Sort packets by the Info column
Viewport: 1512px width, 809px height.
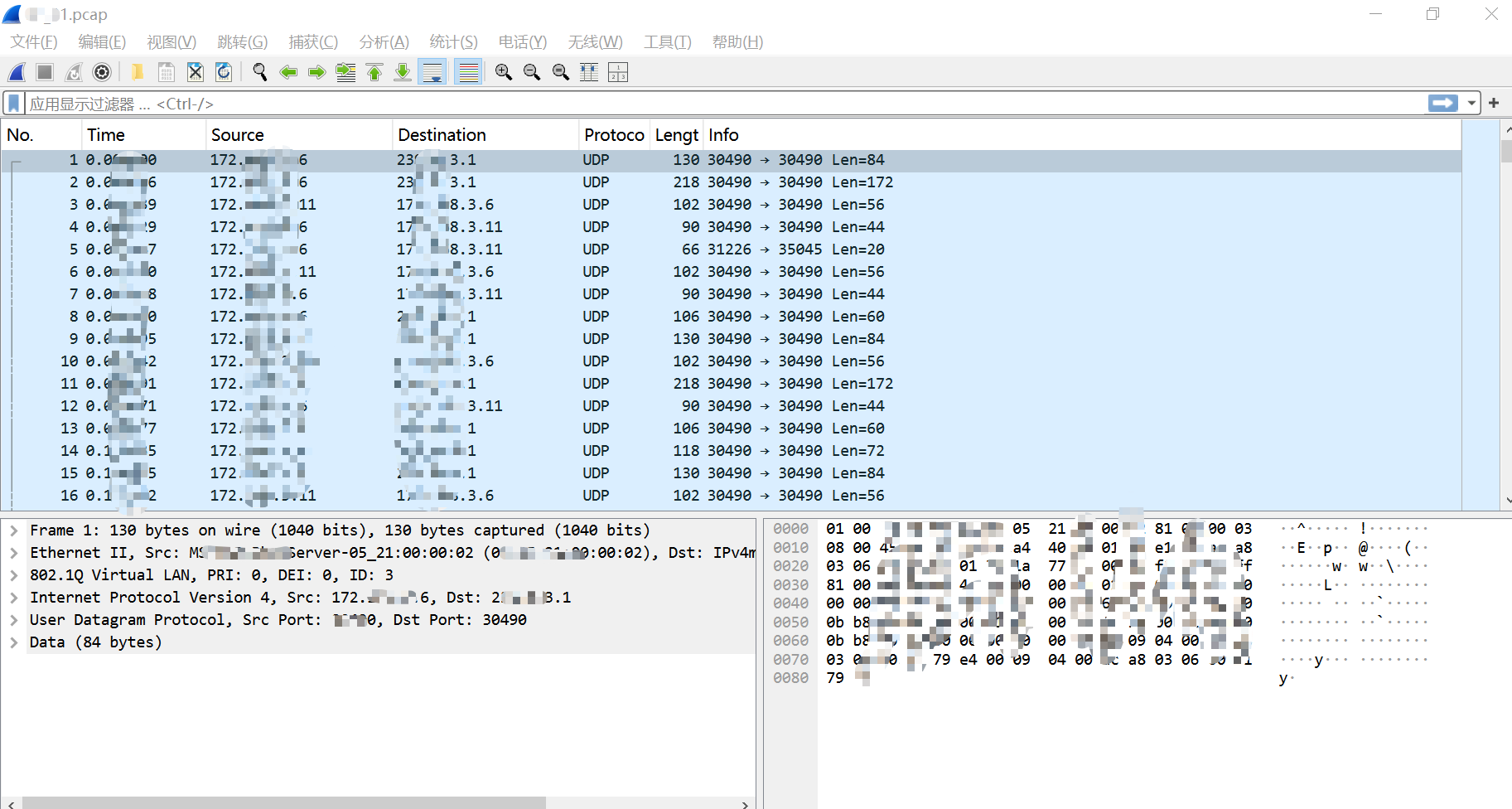coord(1082,135)
